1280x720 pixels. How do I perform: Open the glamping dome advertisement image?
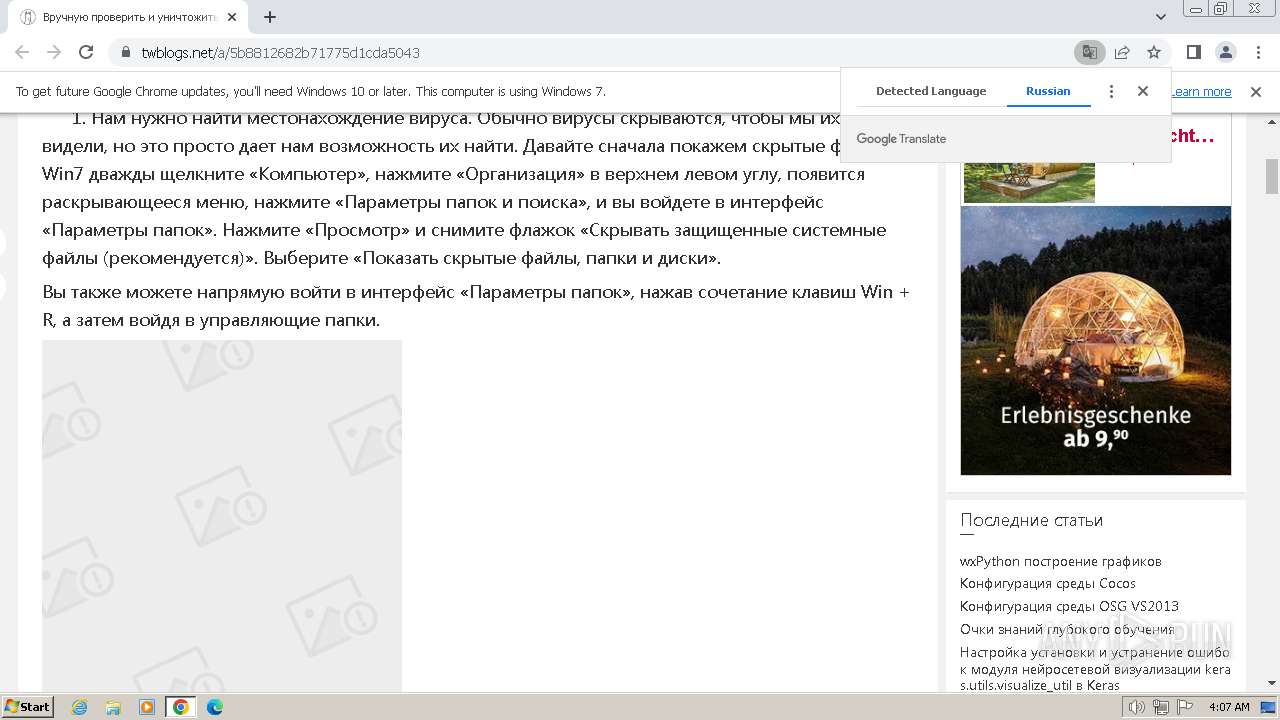1095,340
